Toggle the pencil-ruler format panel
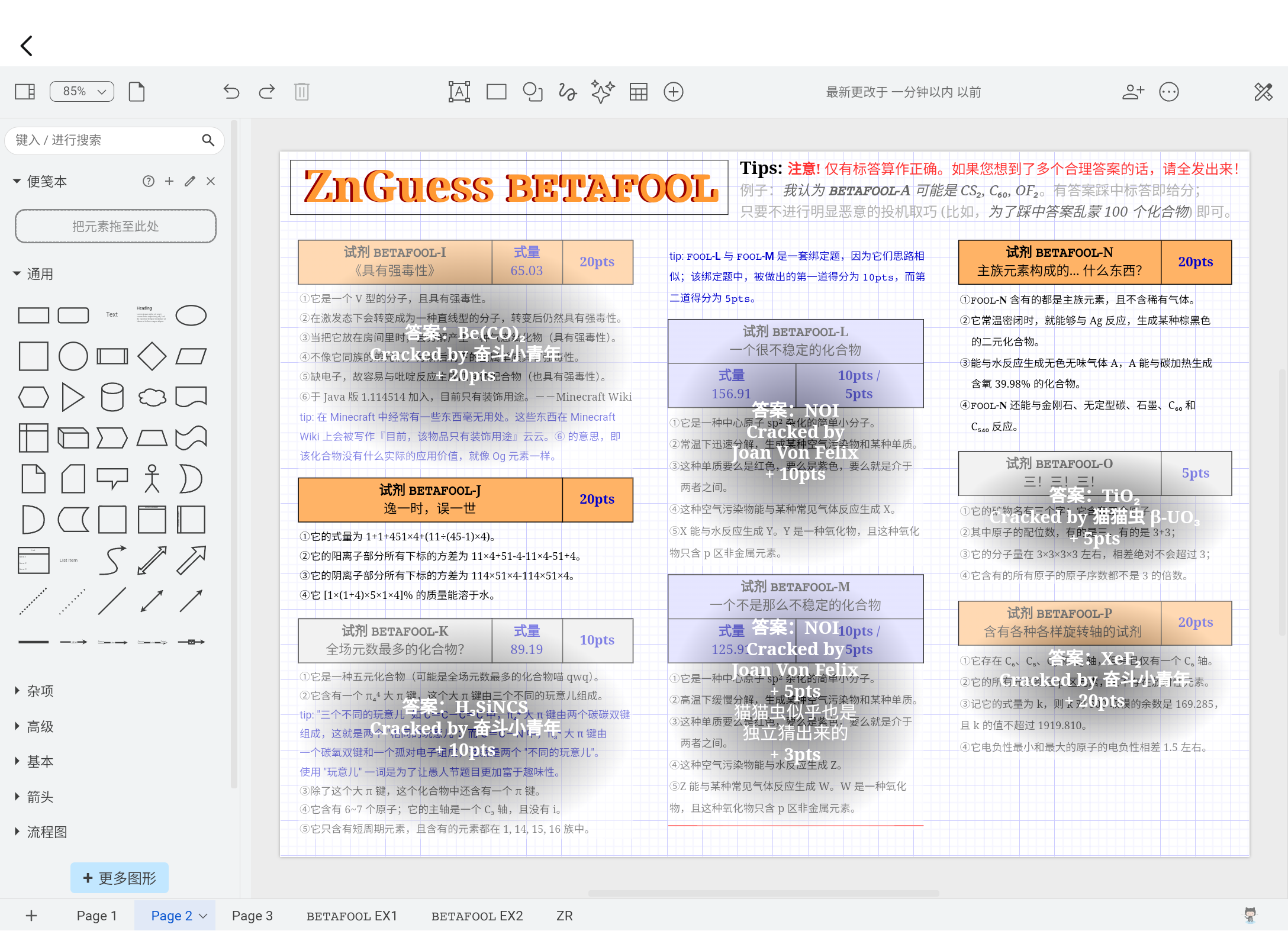The height and width of the screenshot is (947, 1288). point(1263,92)
